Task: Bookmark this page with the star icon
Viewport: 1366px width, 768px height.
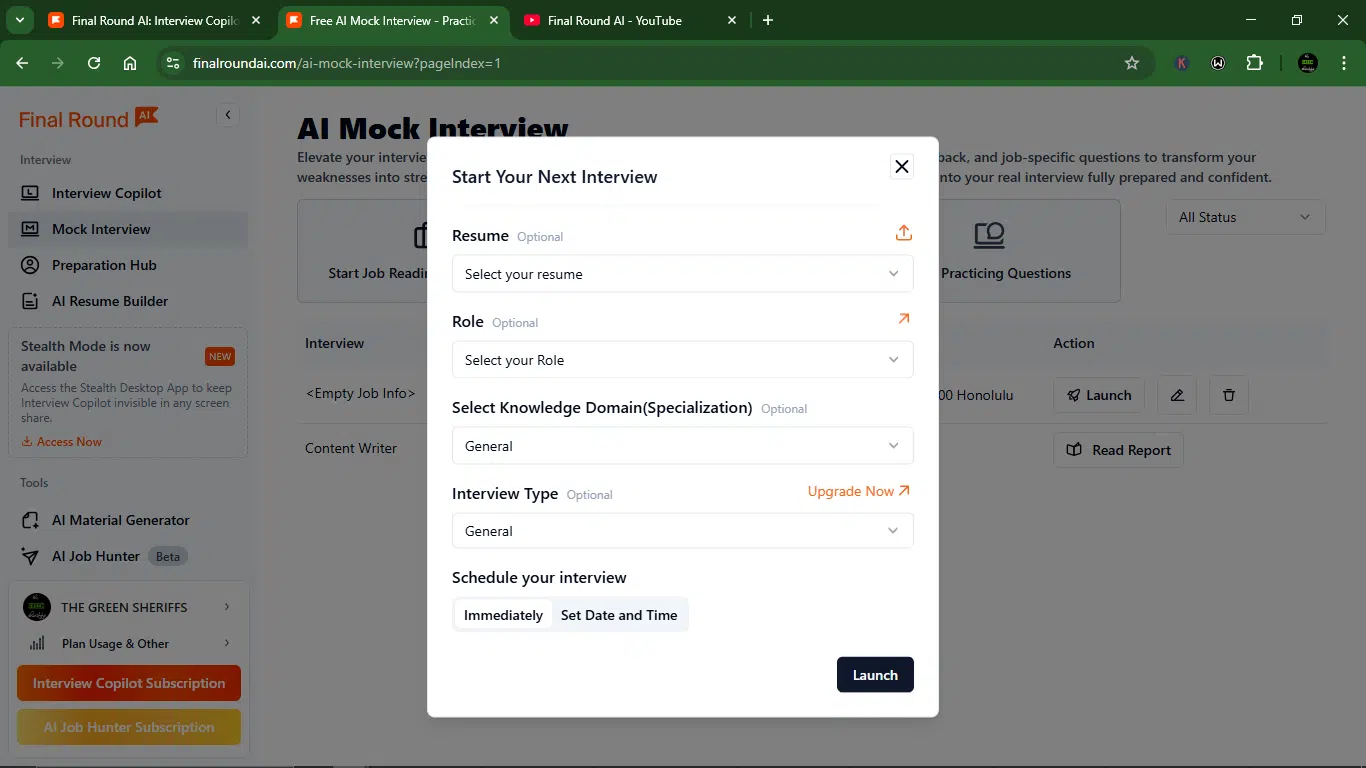Action: click(x=1132, y=63)
